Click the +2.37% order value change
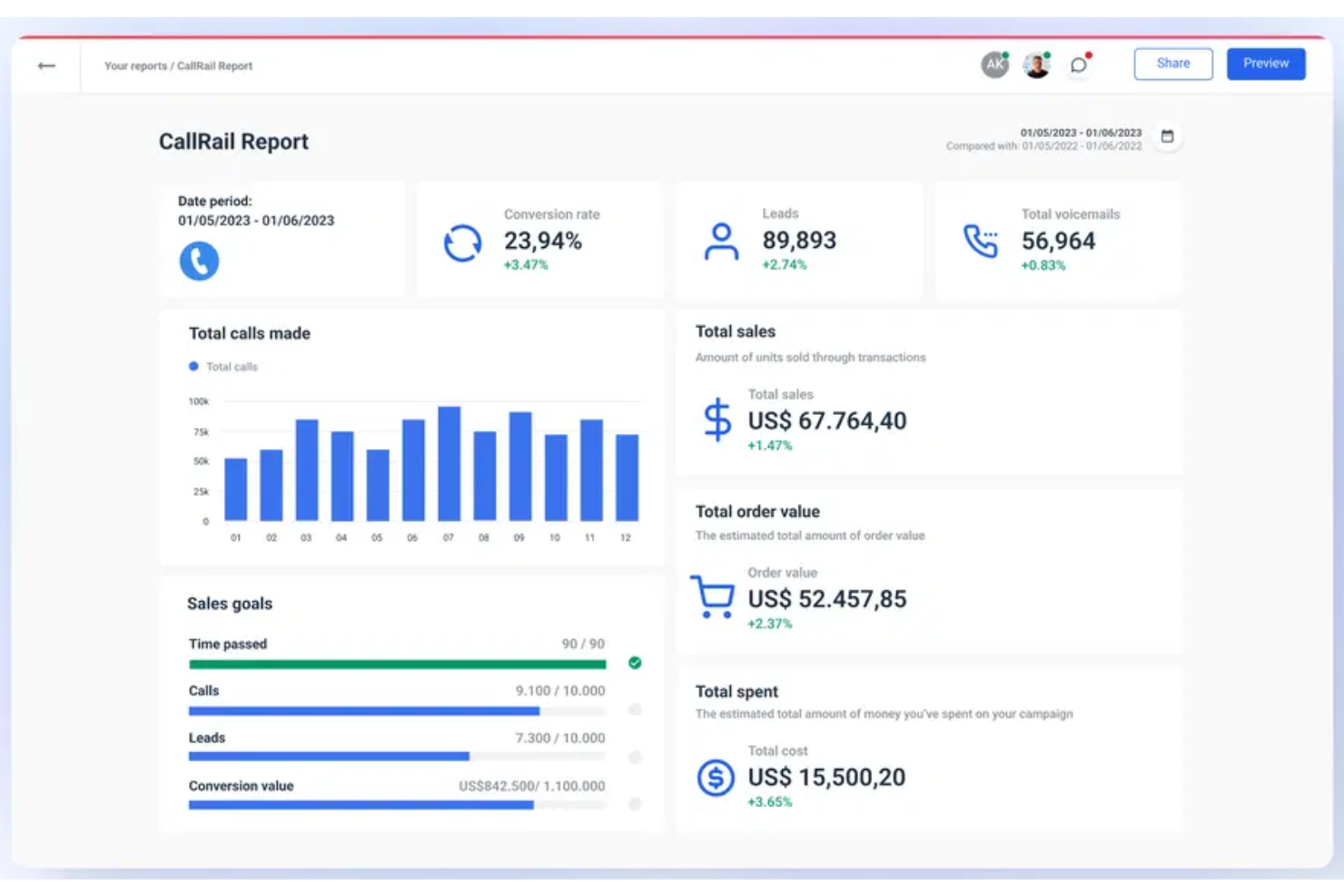The image size is (1344, 896). (770, 624)
